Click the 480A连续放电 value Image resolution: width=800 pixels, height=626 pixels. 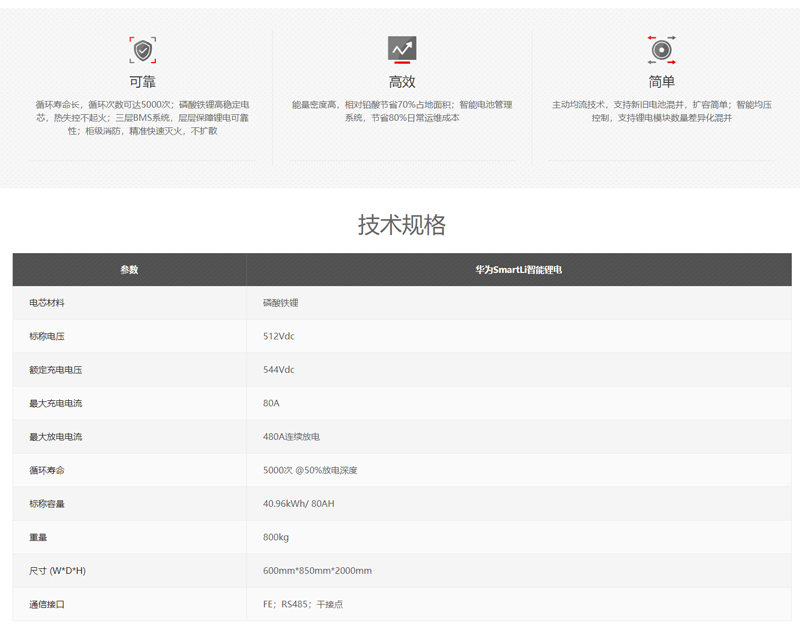pos(291,437)
